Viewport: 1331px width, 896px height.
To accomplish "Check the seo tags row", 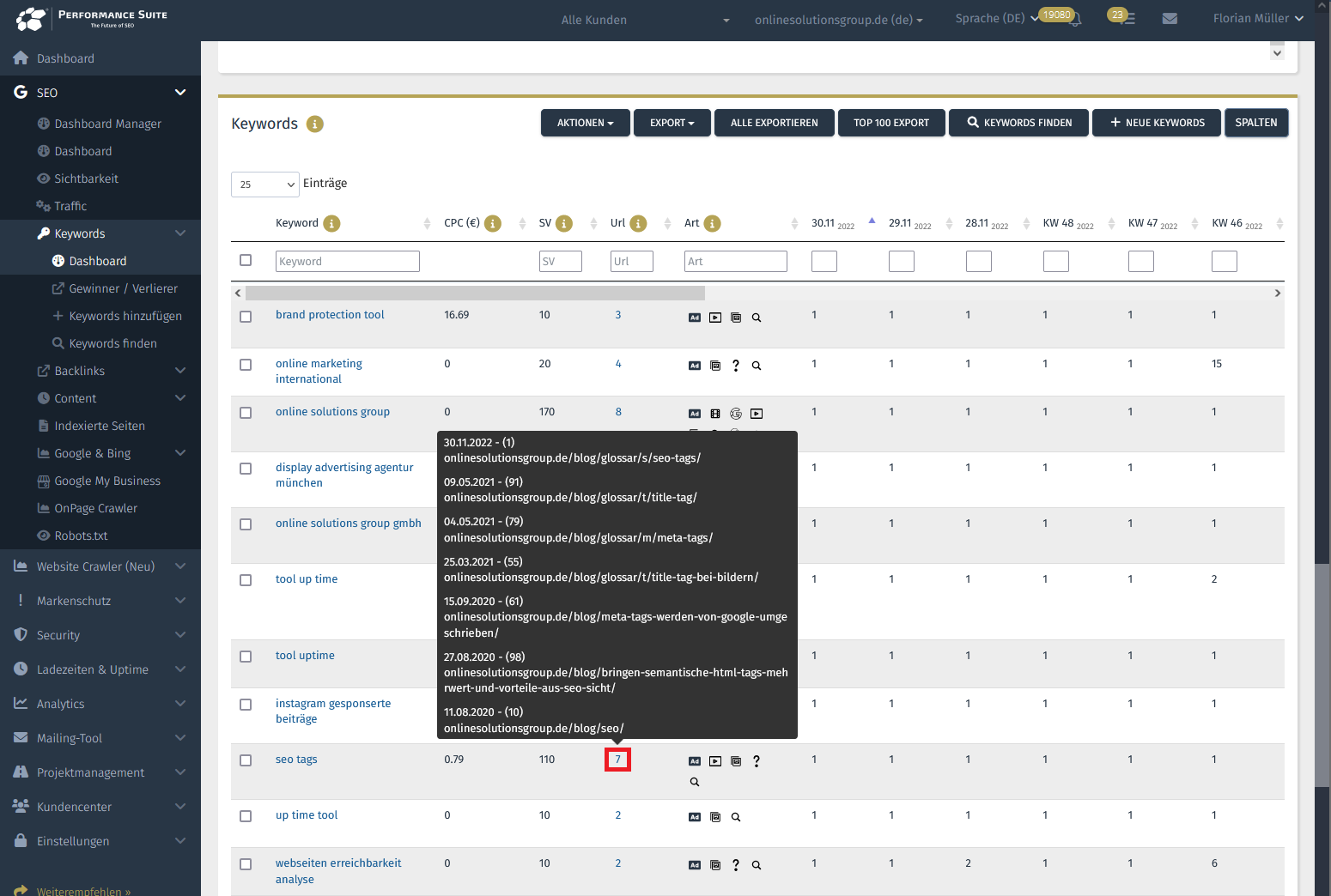I will pyautogui.click(x=246, y=760).
